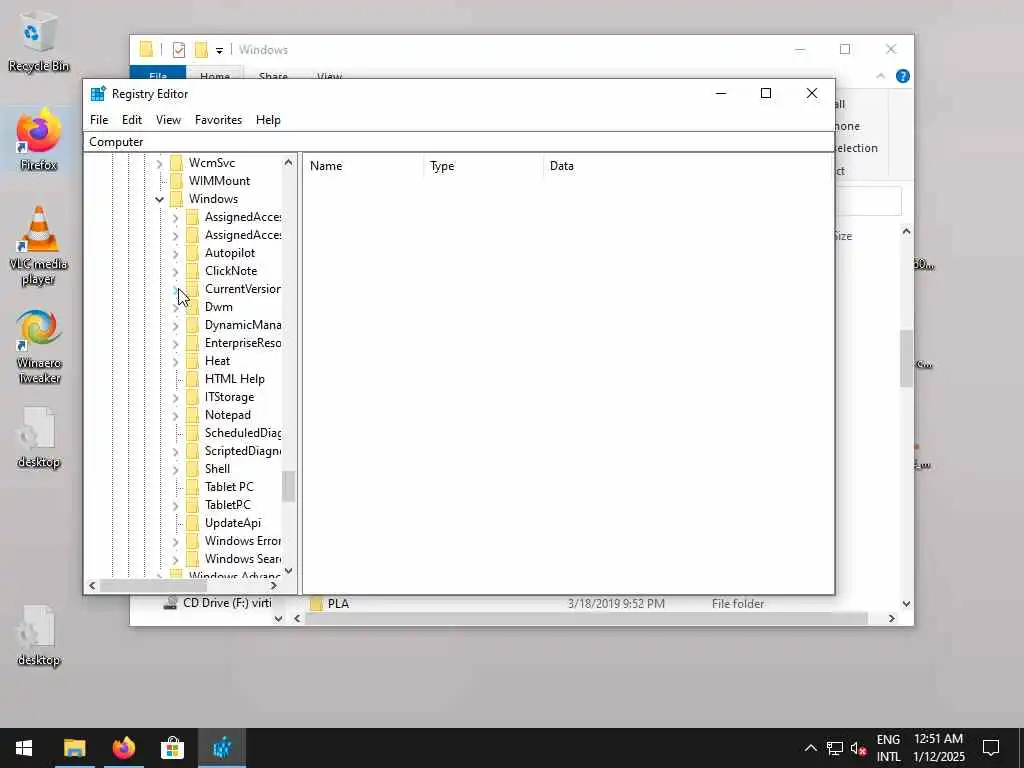This screenshot has height=768, width=1024.
Task: Select the WIMMount registry key
Action: point(219,181)
